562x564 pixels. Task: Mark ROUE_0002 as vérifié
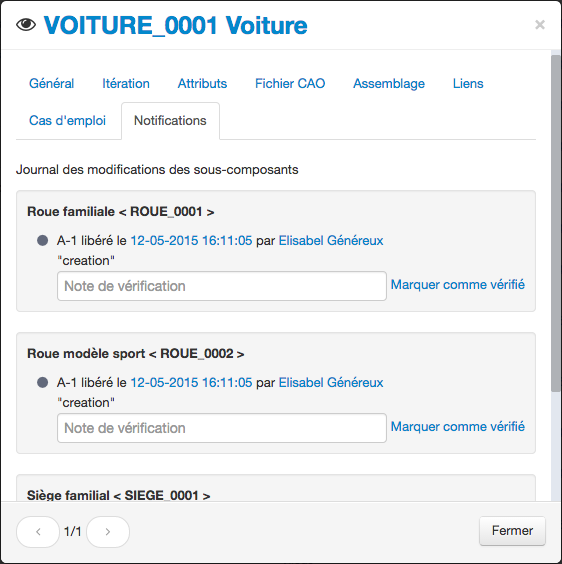(x=458, y=426)
